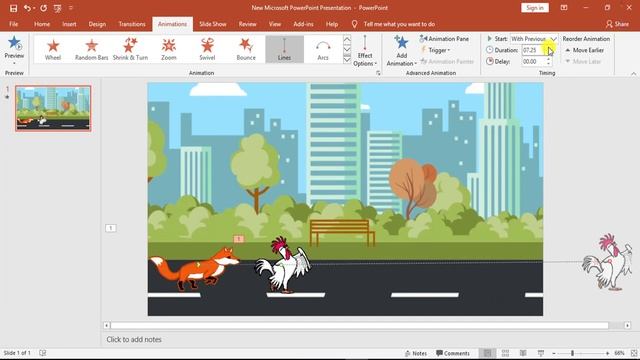Expand the full animation gallery
Image resolution: width=640 pixels, height=360 pixels.
pos(347,60)
